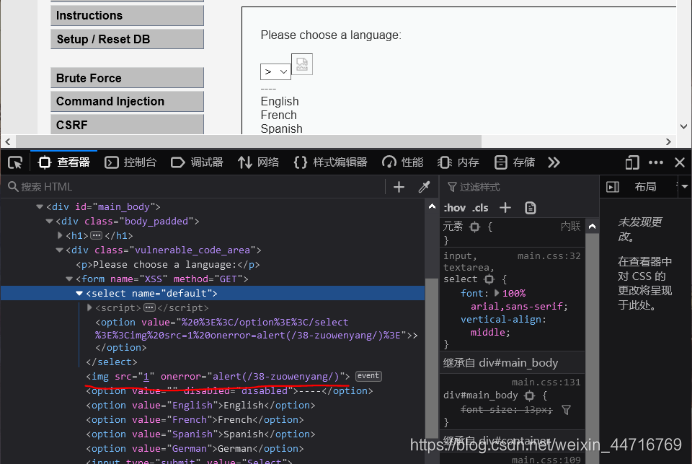Add a new CSS rule
The image size is (692, 464).
(x=505, y=207)
